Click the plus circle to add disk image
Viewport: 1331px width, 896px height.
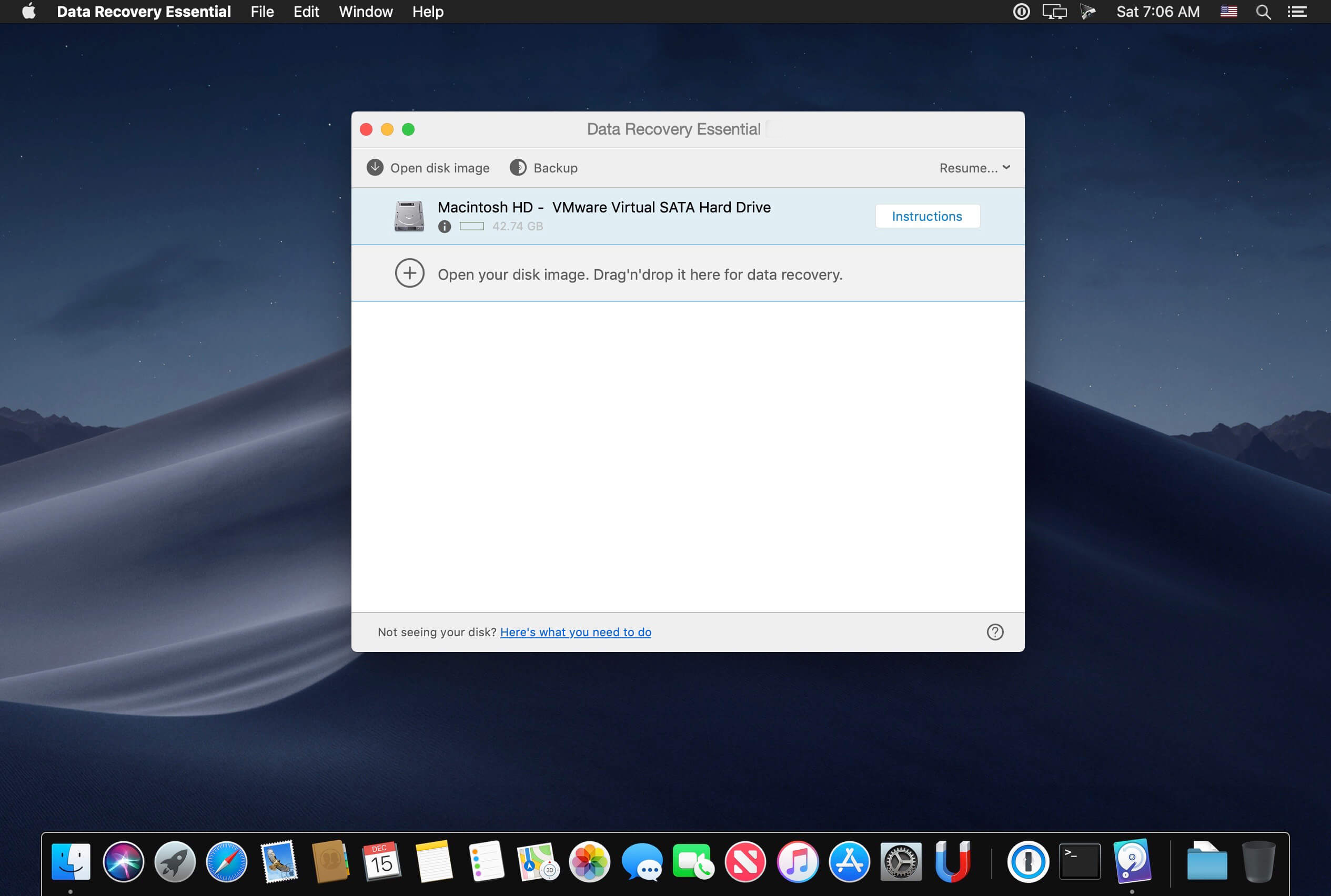(x=409, y=273)
